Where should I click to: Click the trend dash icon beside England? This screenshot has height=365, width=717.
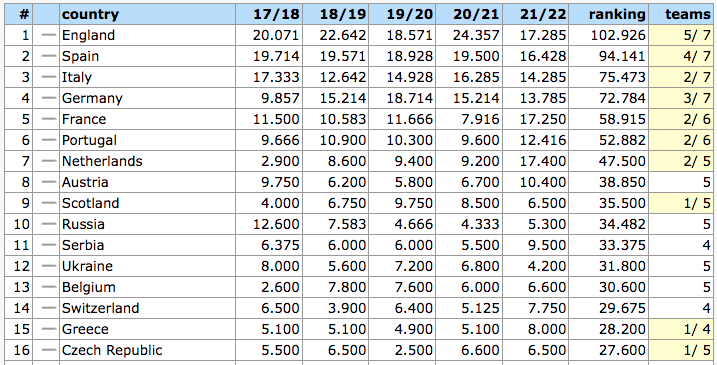point(48,35)
